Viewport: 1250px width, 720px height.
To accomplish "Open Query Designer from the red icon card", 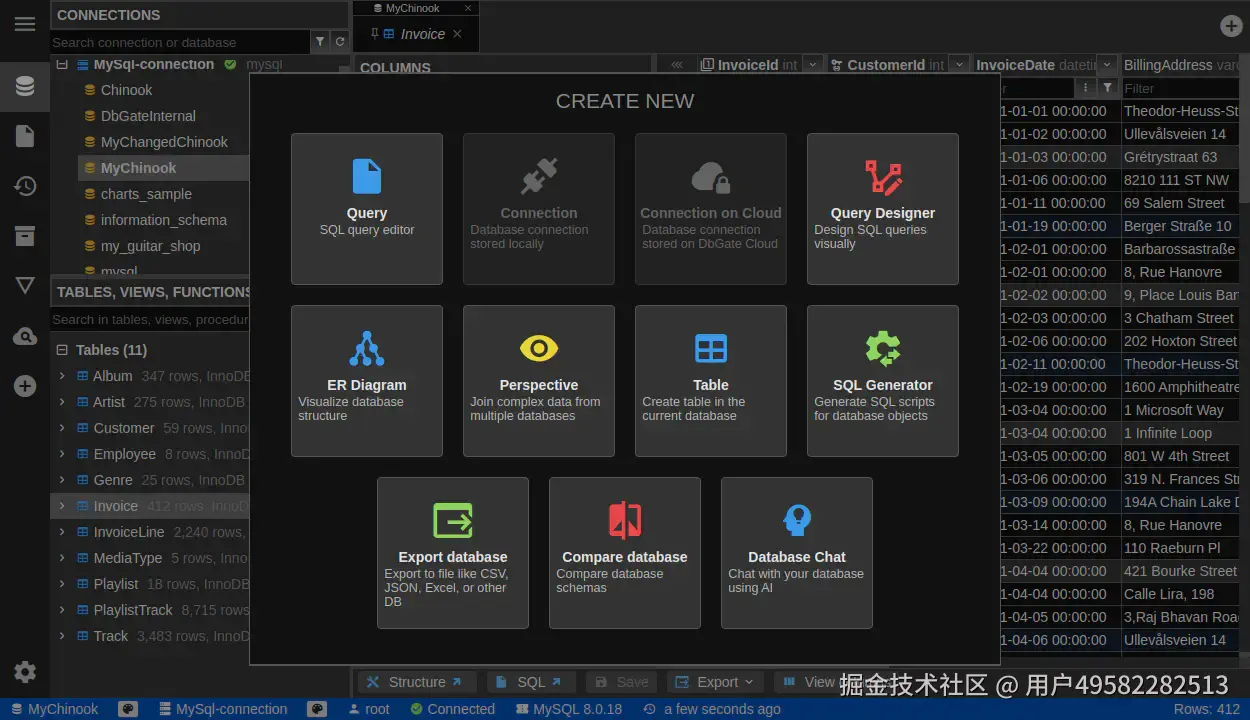I will pos(883,209).
